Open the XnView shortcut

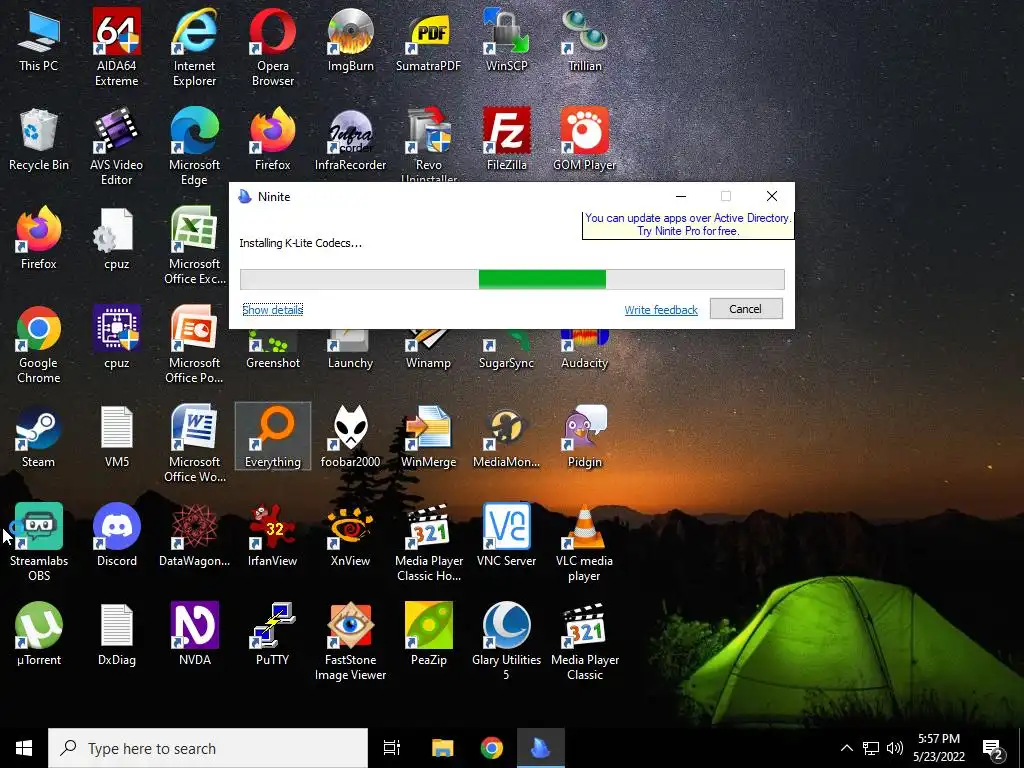[x=351, y=536]
